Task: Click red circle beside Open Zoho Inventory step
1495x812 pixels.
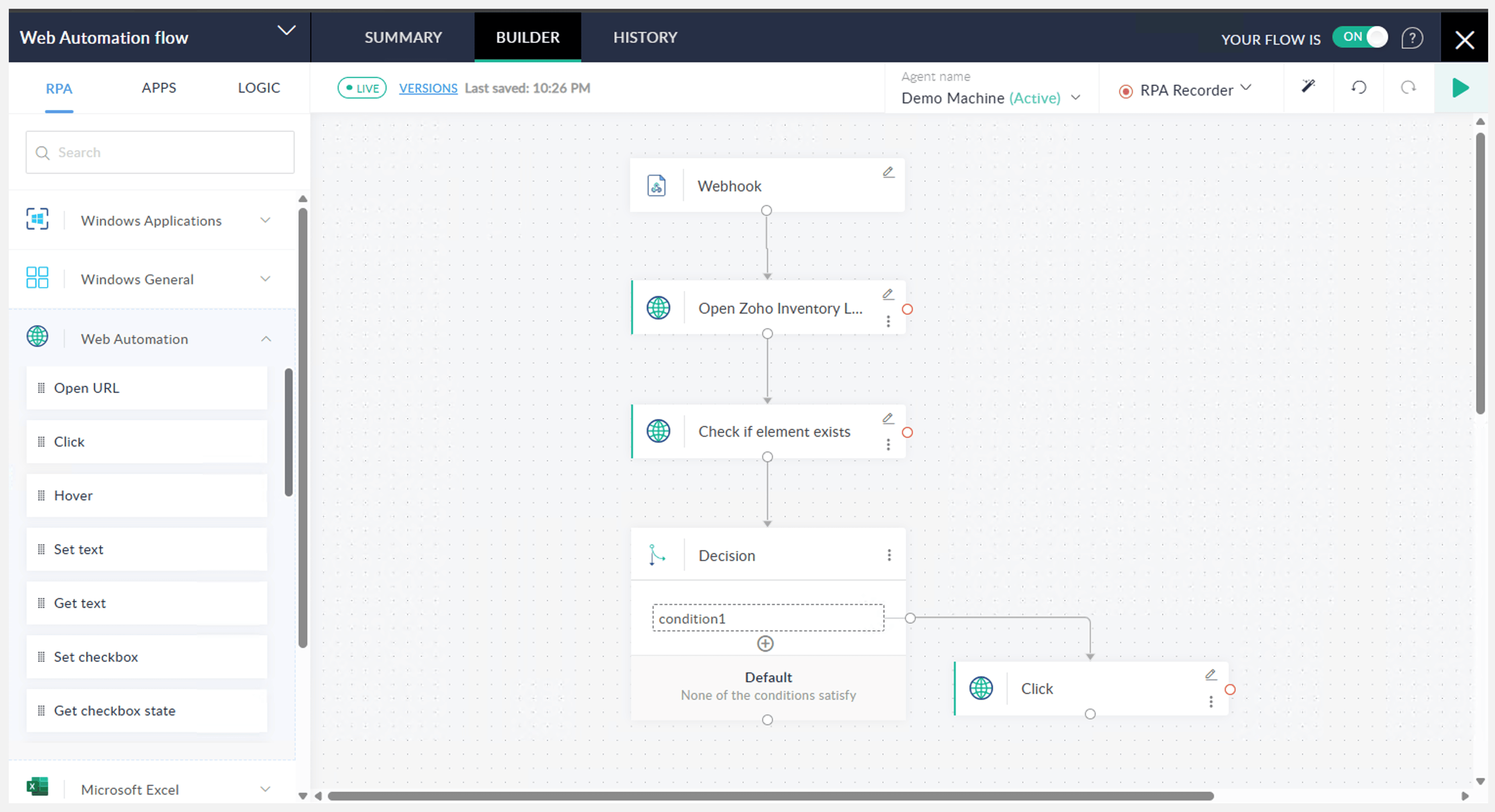Action: (x=907, y=309)
